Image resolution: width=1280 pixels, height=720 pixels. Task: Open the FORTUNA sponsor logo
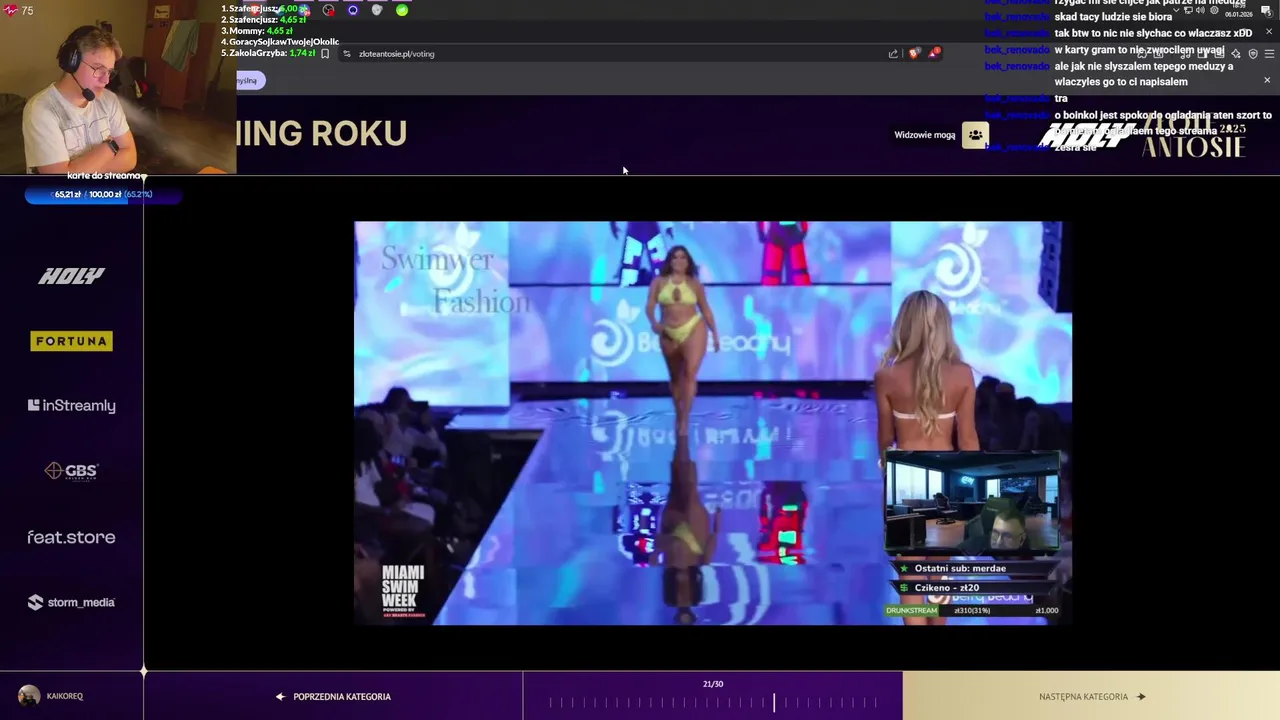point(71,341)
